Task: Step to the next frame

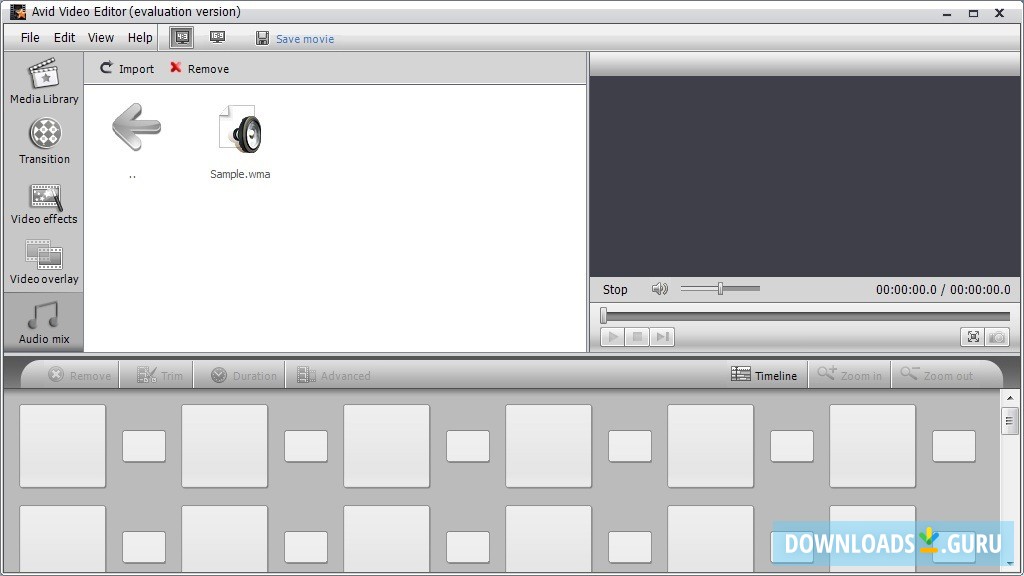Action: 662,337
